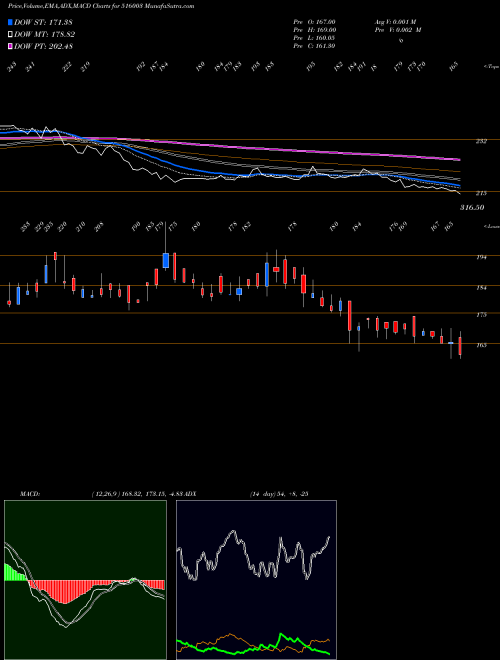The width and height of the screenshot is (500, 660).
Task: Click the magenta DOW PT legend swatch
Action: click(10, 46)
